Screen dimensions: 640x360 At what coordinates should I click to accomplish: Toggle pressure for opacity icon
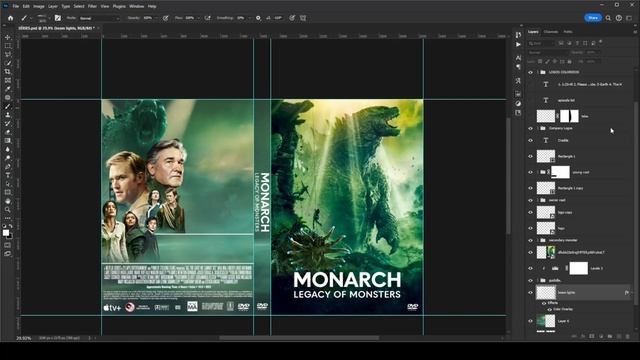pos(165,18)
